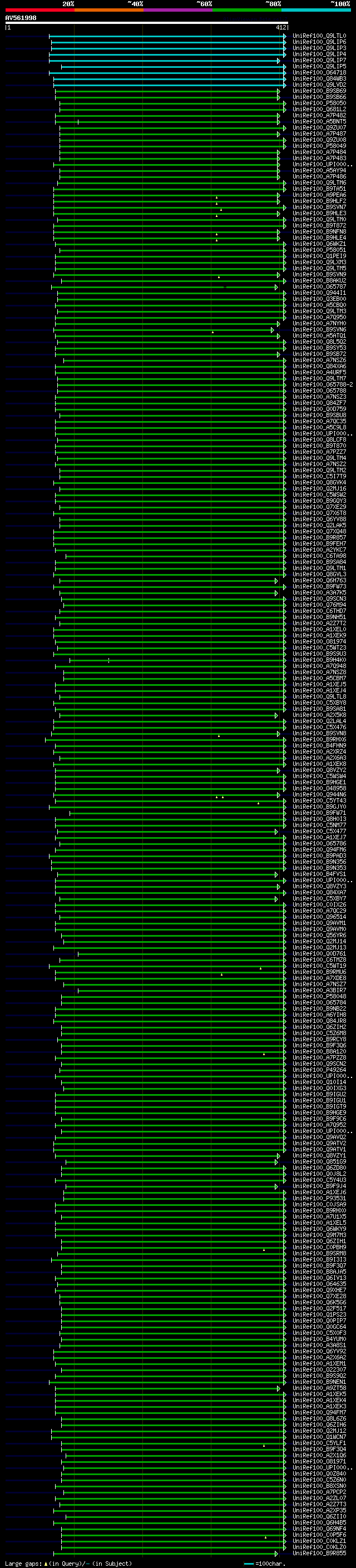Select the UniRef100_A7P487 hit label
This screenshot has height=1568, width=356.
[x=319, y=134]
